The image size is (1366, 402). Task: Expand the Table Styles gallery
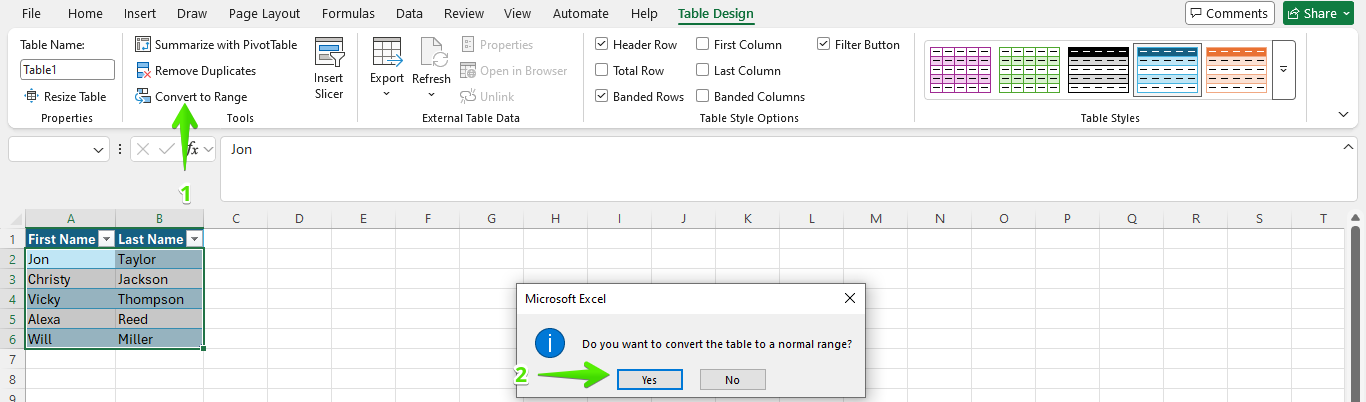1283,70
